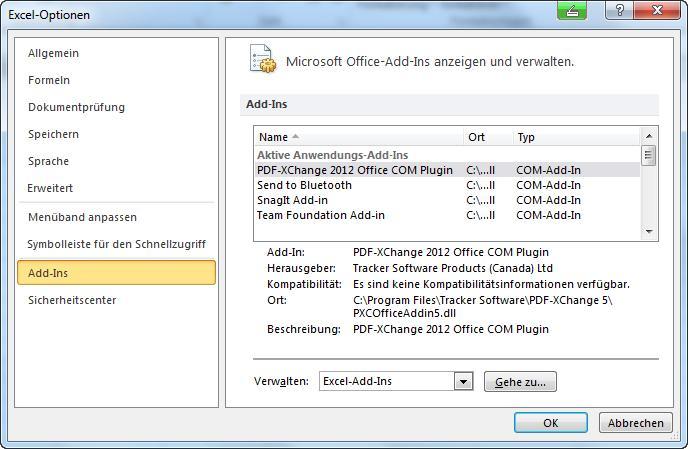Click the Aktive Anwendungs-Add-Ins group header
Screen dimensions: 688x449
[x=332, y=155]
